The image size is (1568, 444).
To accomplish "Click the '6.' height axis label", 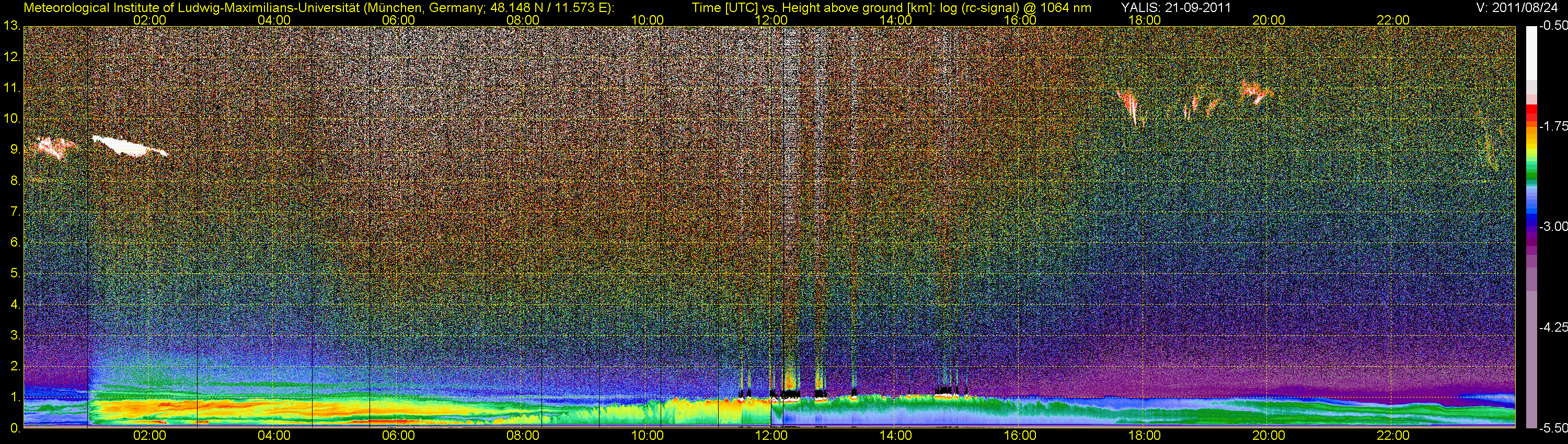I will coord(15,243).
